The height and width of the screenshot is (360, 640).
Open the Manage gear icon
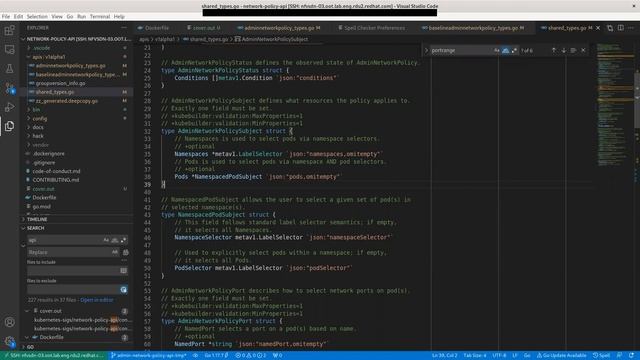tap(9, 341)
